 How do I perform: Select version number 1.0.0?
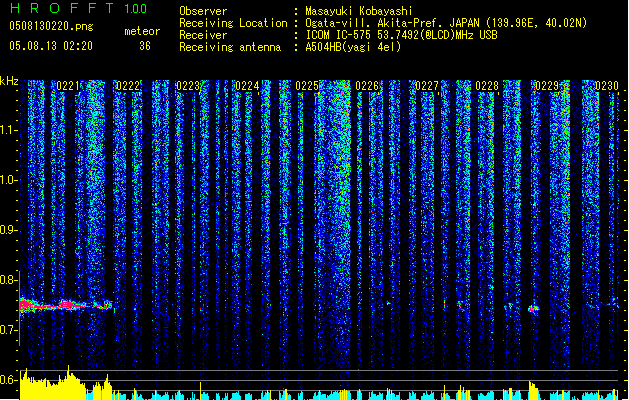135,8
